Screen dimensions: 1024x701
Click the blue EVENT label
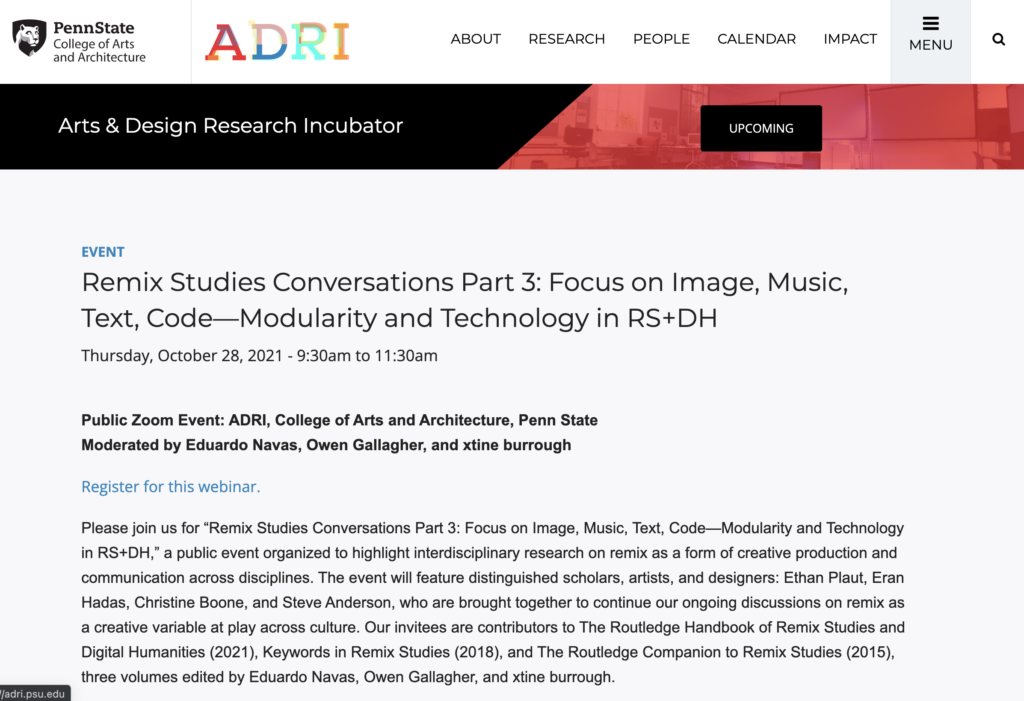(103, 252)
